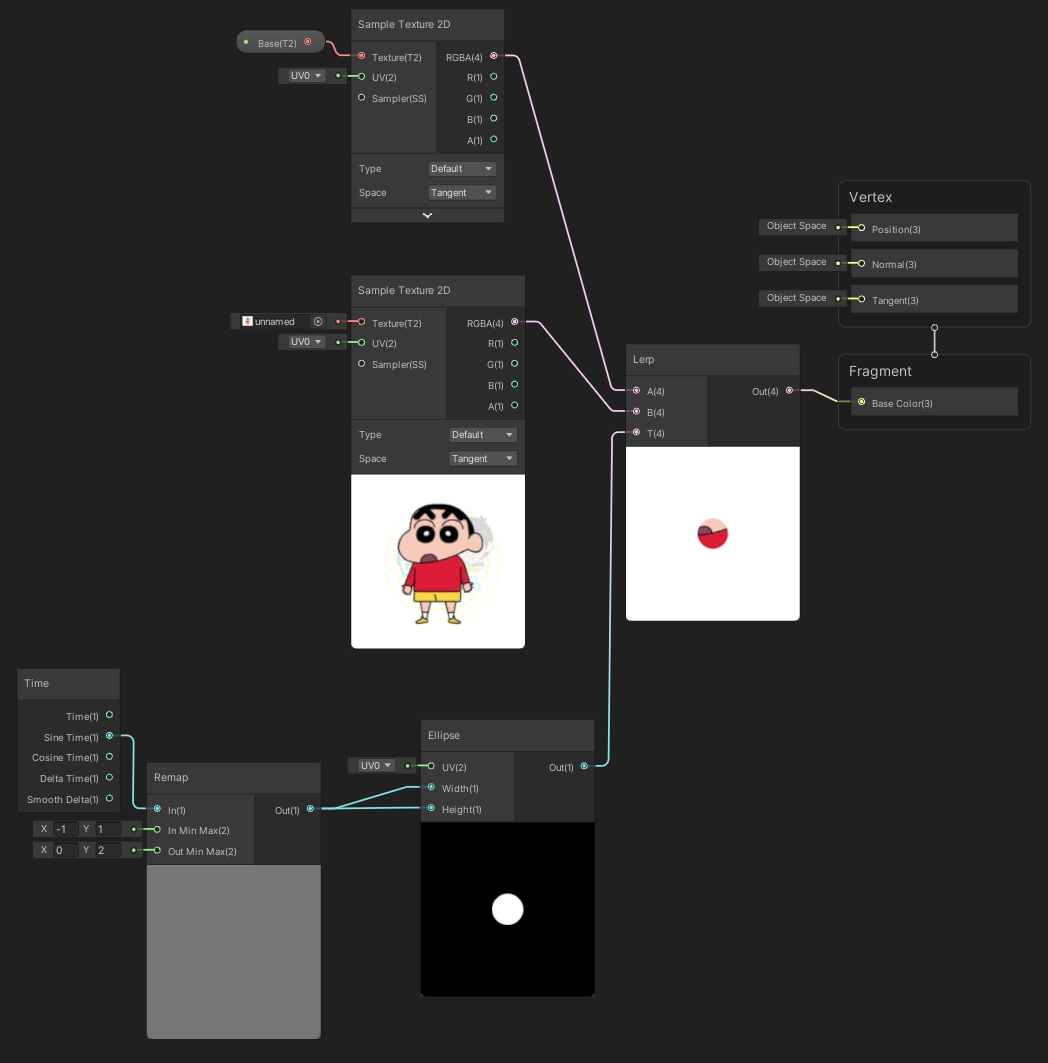The image size is (1048, 1063).
Task: Click Remap In(1) input port
Action: coord(157,809)
